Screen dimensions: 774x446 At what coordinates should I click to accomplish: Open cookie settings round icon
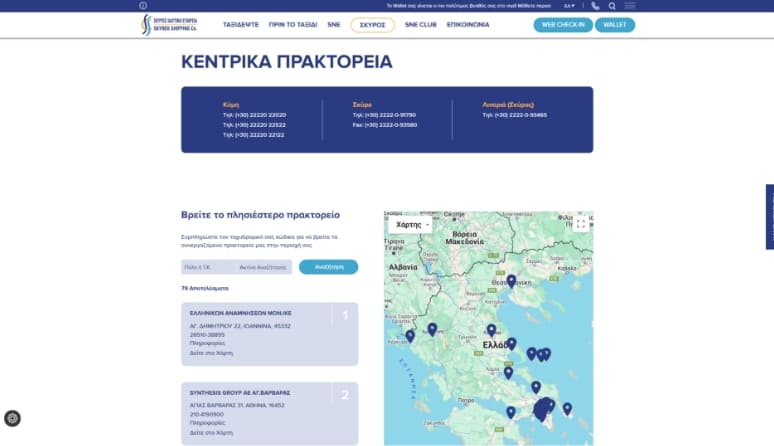click(12, 418)
